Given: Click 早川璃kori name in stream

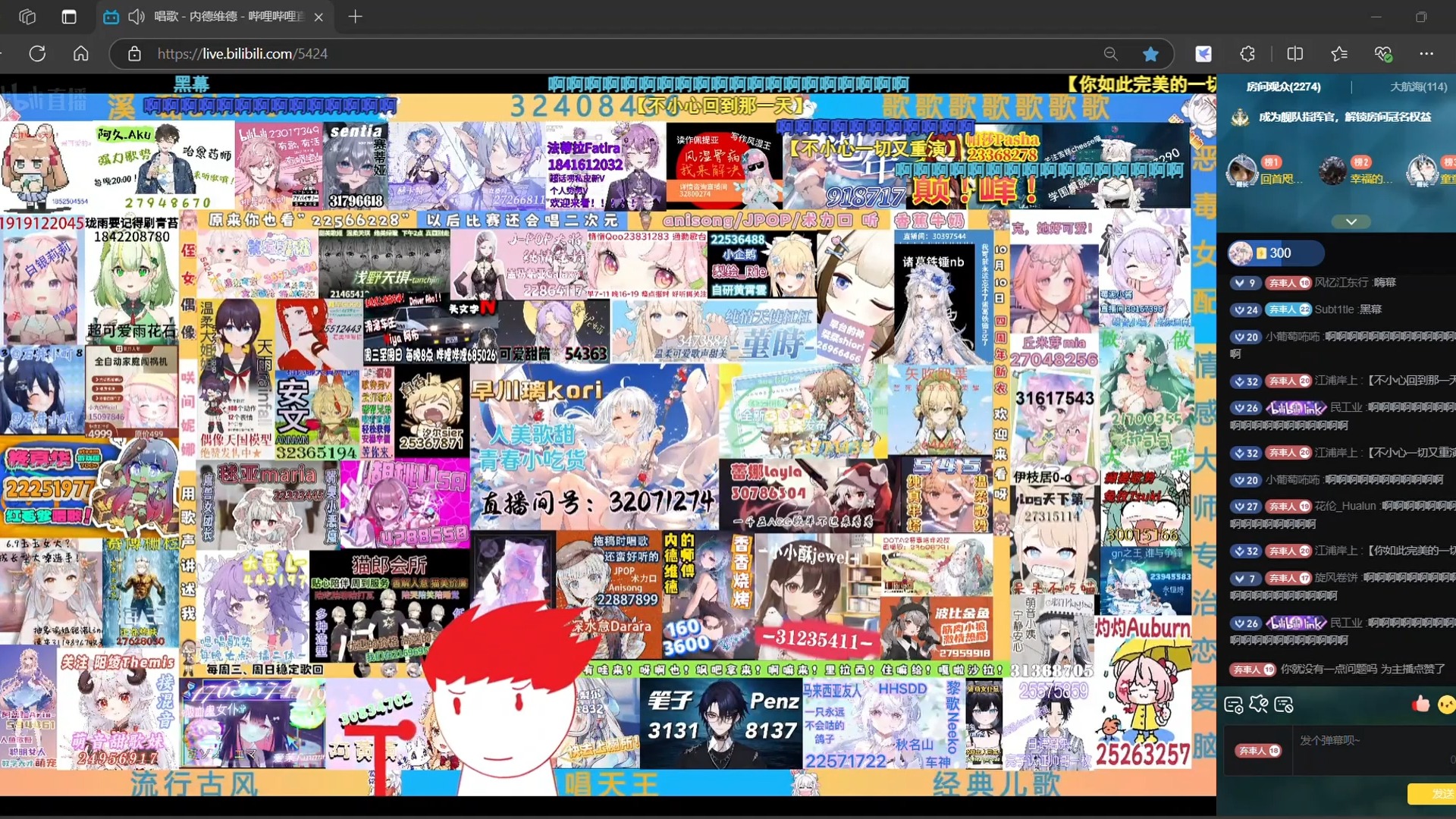Looking at the screenshot, I should [x=536, y=391].
